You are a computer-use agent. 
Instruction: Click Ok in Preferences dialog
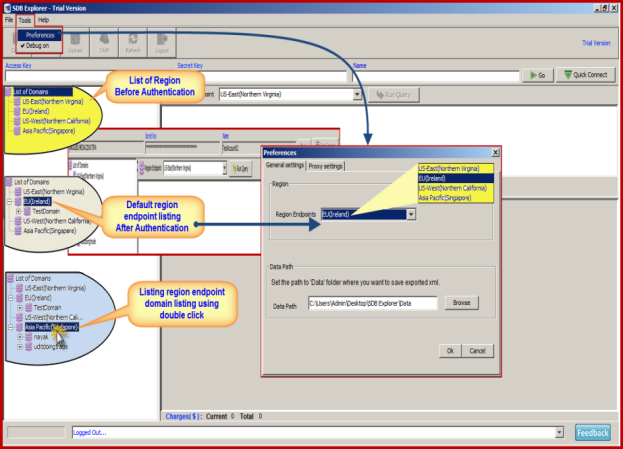(450, 351)
